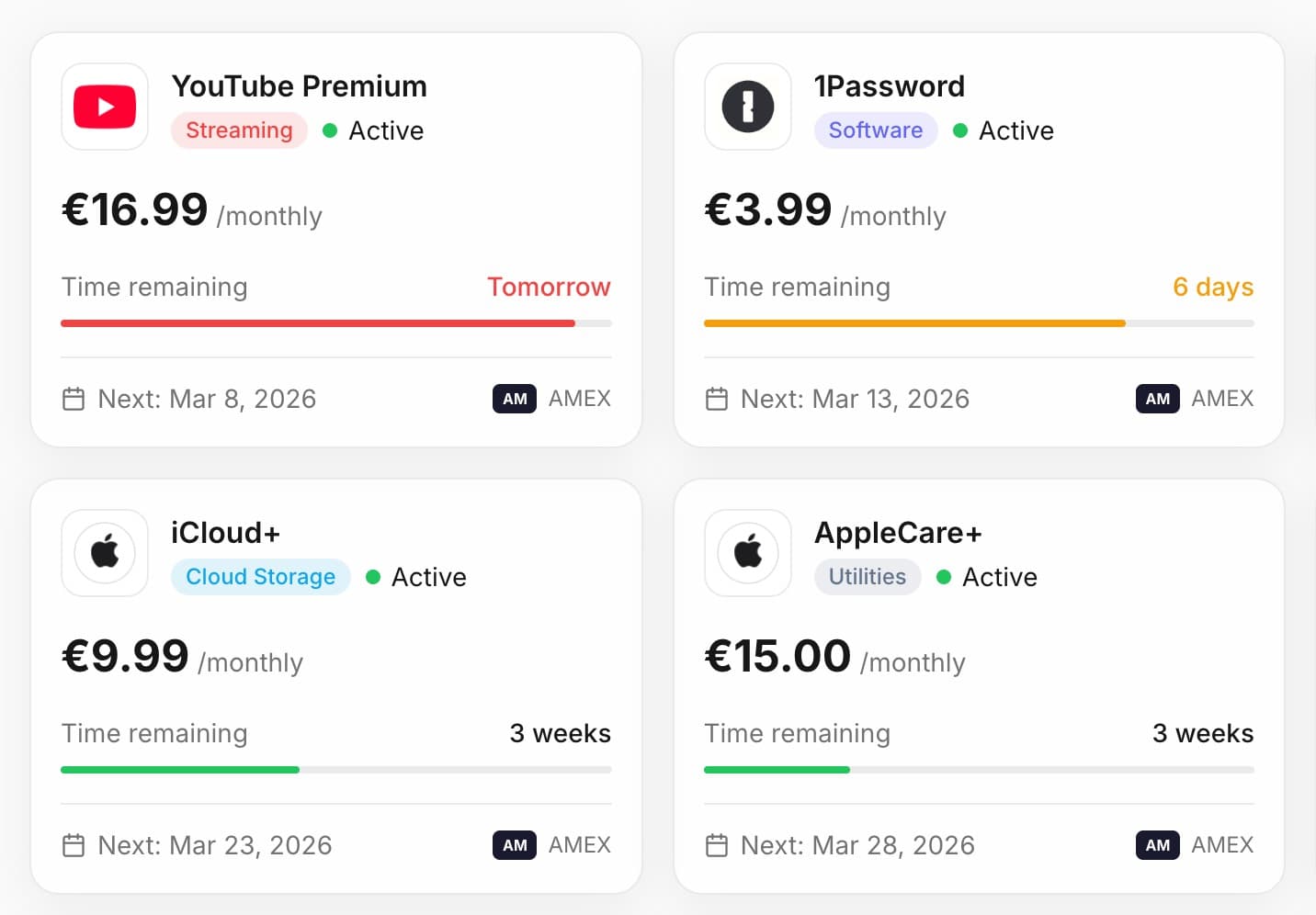Click the calendar icon on the iCloud+ card
The image size is (1316, 915).
[74, 845]
